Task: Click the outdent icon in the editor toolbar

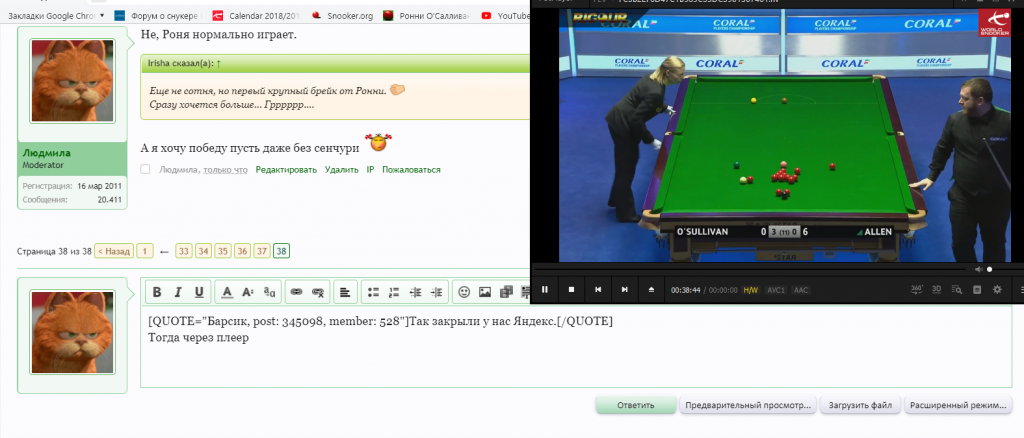Action: click(x=415, y=292)
